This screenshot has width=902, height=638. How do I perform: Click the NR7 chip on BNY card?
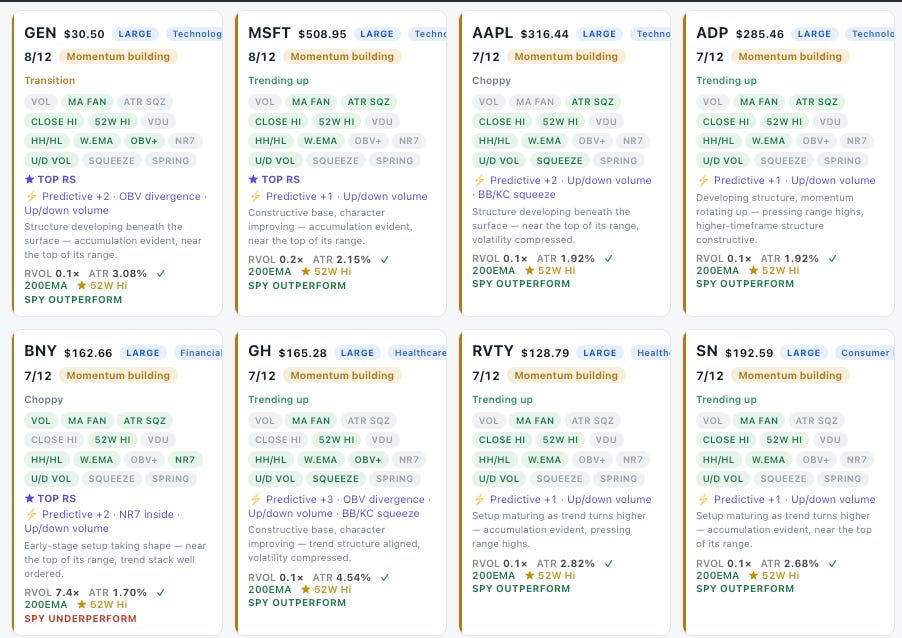(185, 460)
